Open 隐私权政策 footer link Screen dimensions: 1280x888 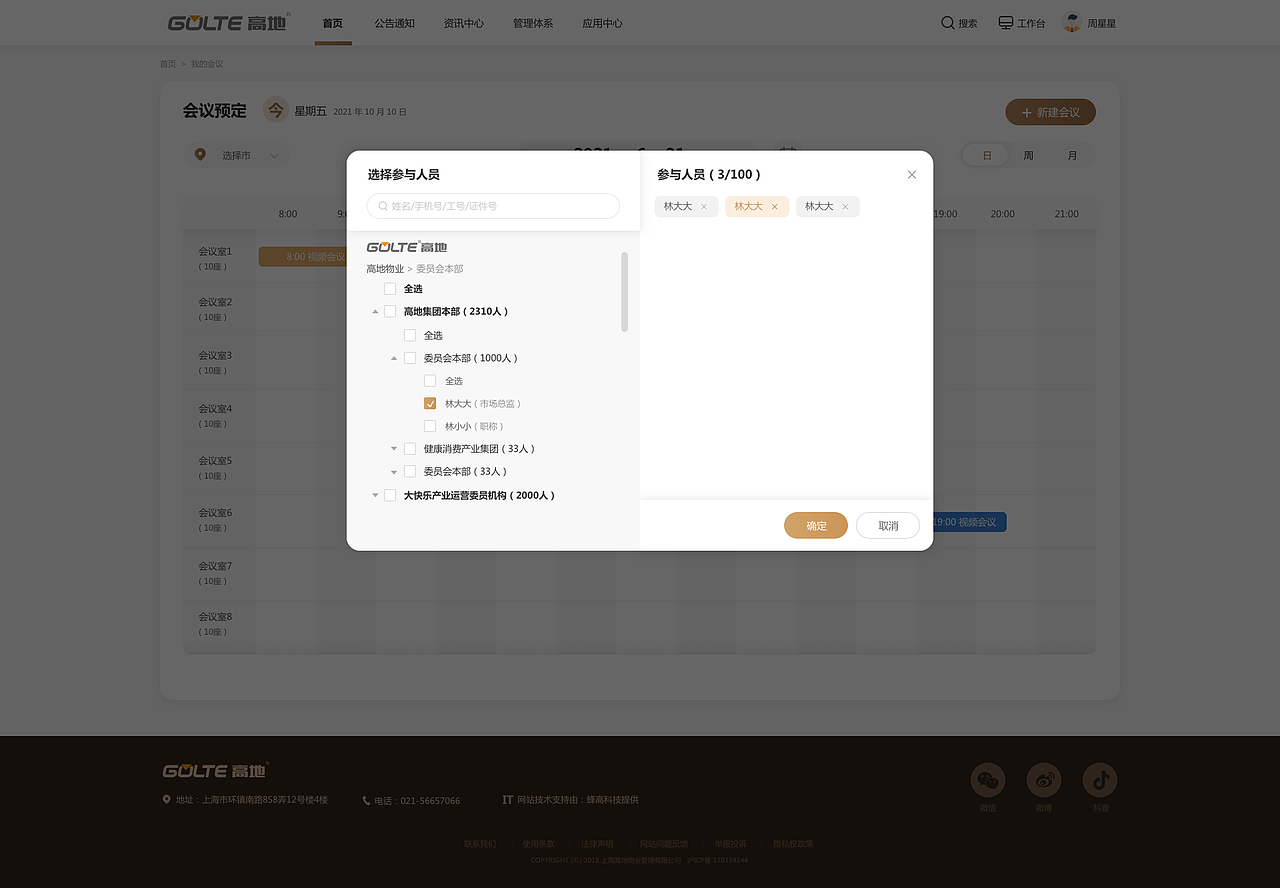point(793,844)
